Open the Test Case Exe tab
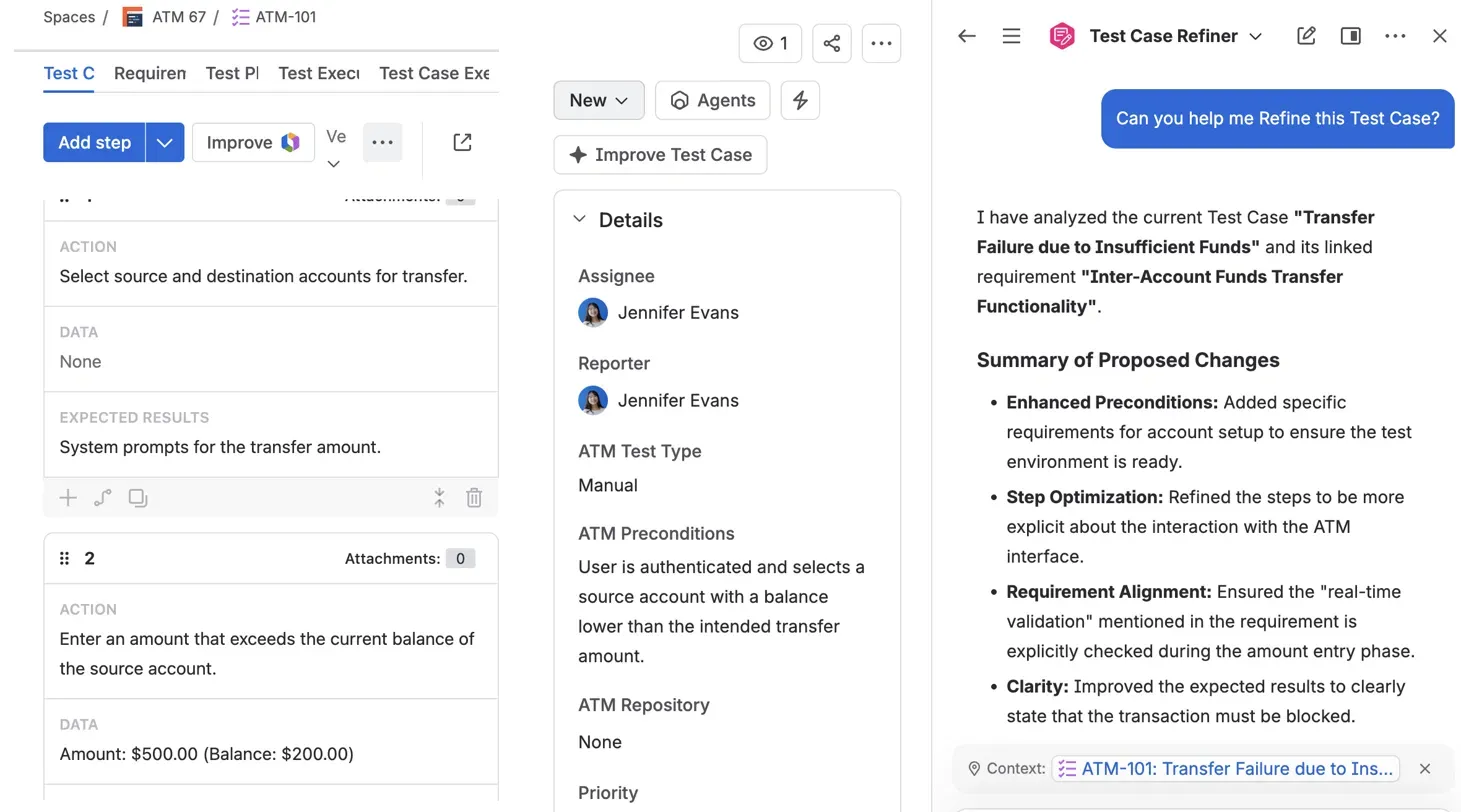This screenshot has height=812, width=1461. (434, 73)
